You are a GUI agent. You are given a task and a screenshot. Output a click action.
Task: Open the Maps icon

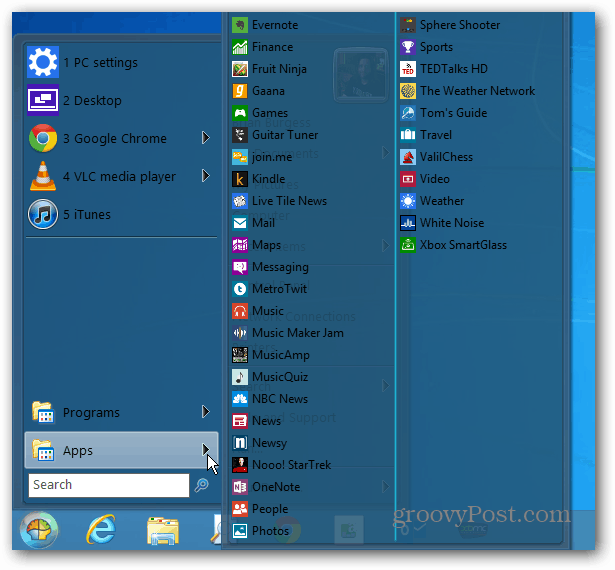click(240, 245)
